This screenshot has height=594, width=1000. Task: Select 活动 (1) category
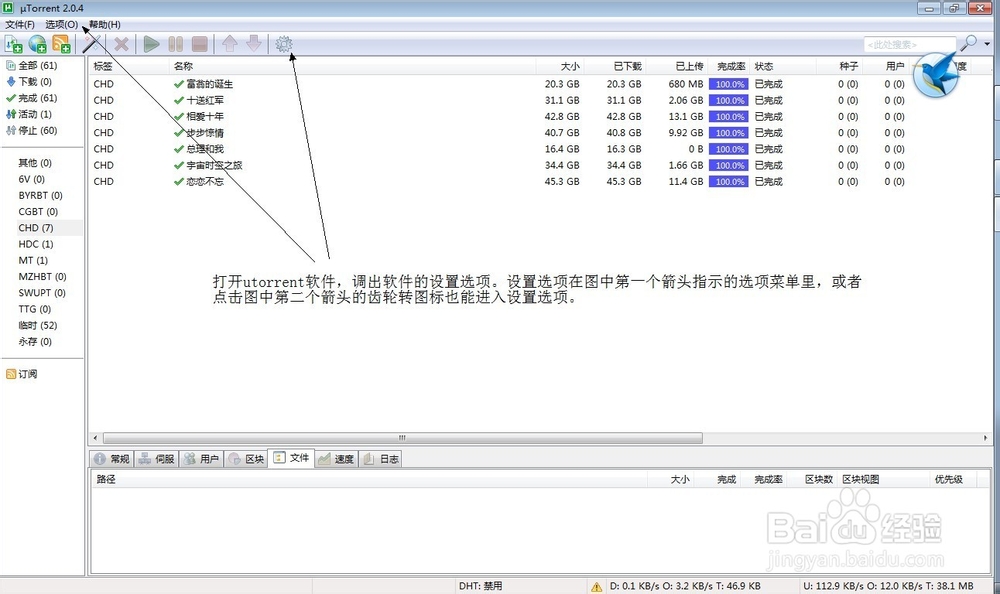(35, 114)
